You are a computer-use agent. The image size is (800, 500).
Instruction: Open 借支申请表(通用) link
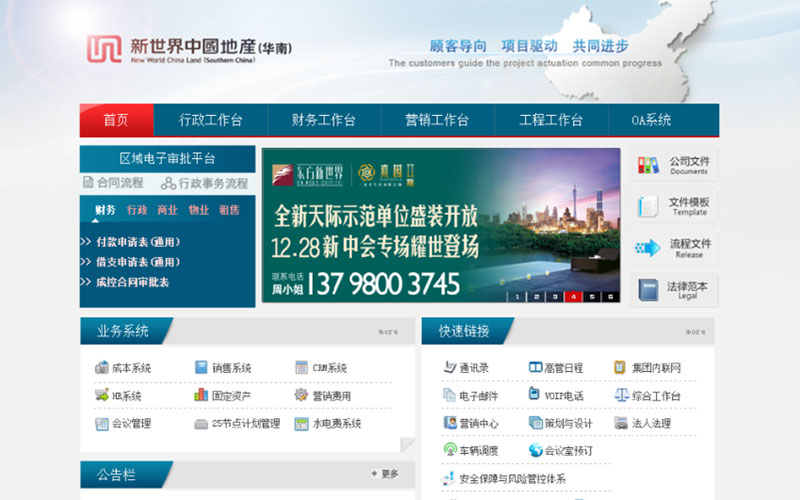click(138, 262)
